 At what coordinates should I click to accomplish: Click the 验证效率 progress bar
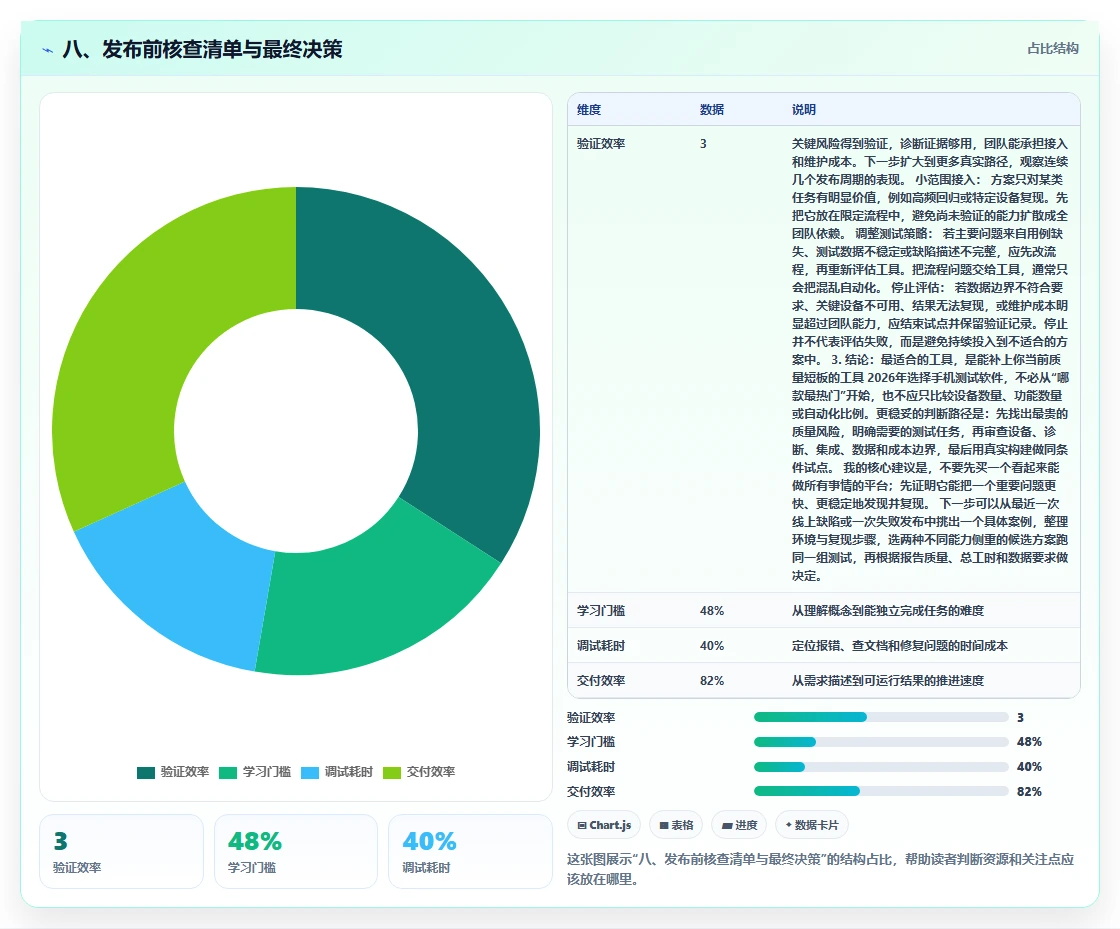click(x=881, y=717)
